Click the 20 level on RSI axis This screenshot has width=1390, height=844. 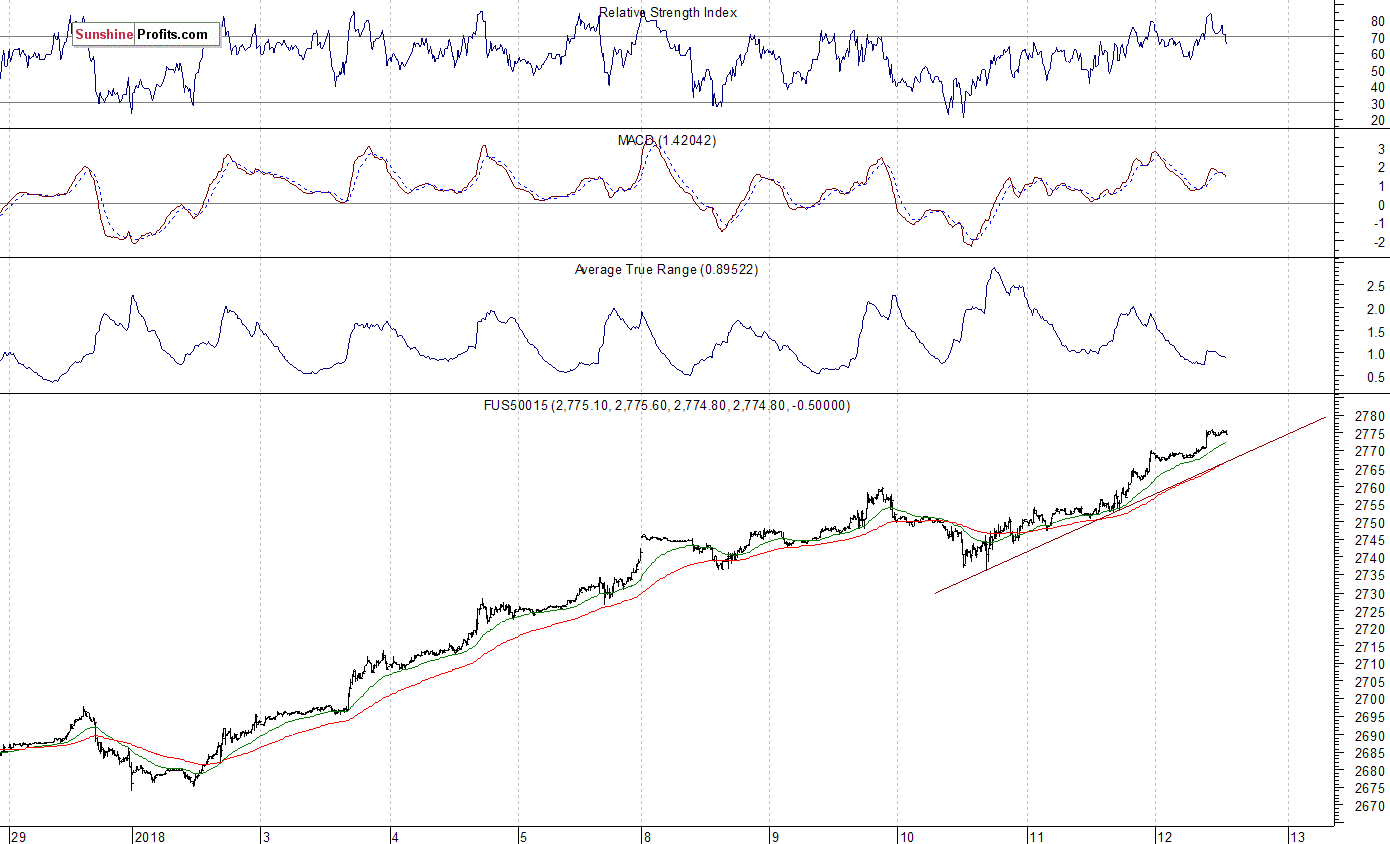pyautogui.click(x=1378, y=120)
